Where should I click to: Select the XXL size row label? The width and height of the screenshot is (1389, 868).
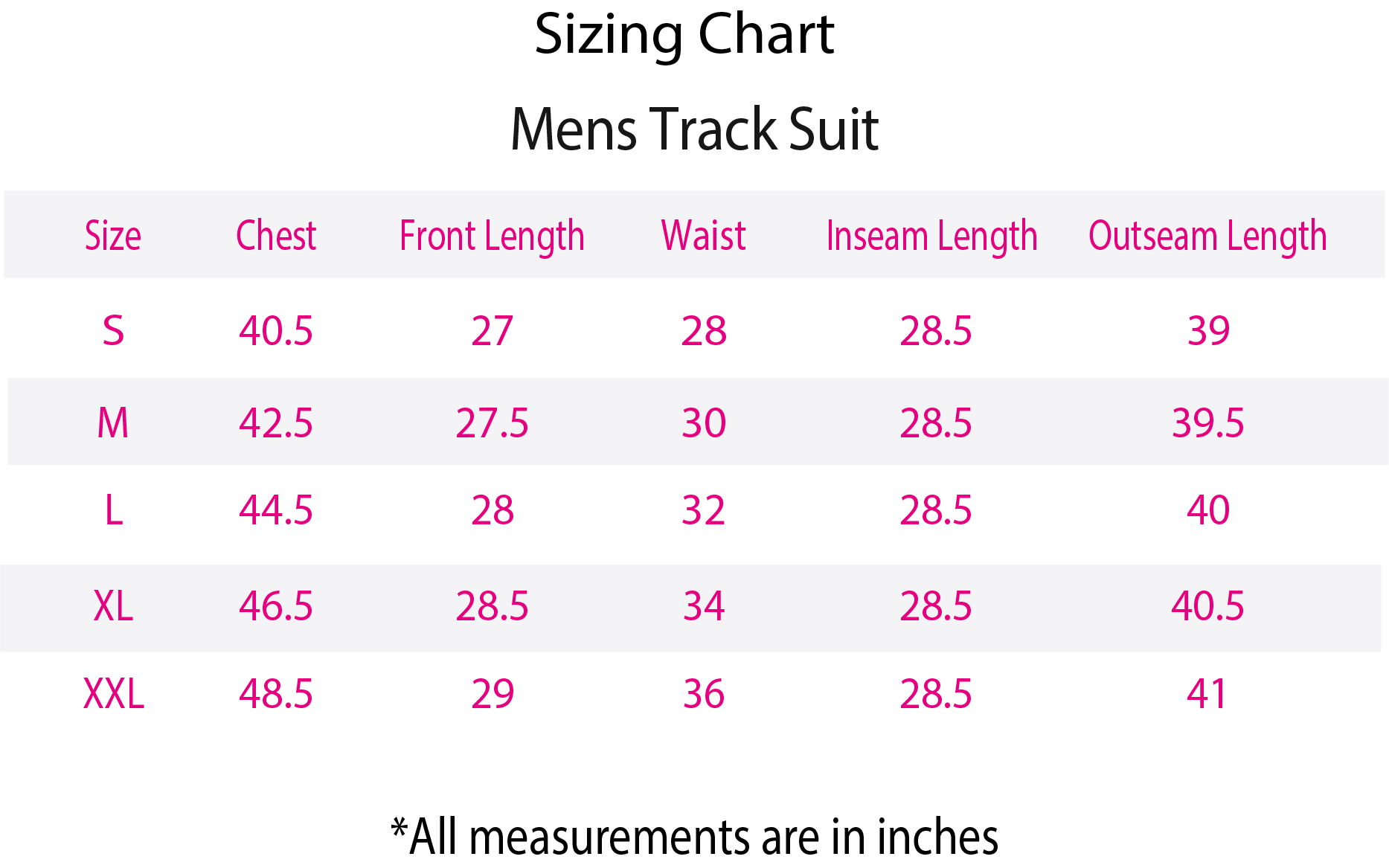[x=113, y=694]
